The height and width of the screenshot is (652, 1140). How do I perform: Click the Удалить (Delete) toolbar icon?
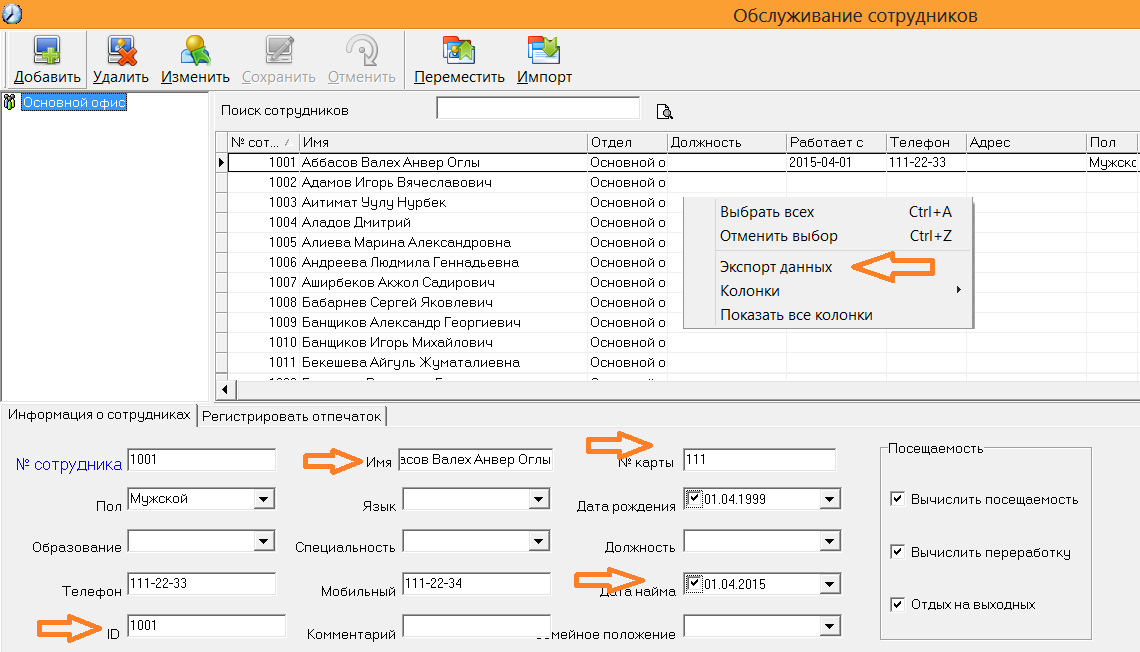pos(121,50)
